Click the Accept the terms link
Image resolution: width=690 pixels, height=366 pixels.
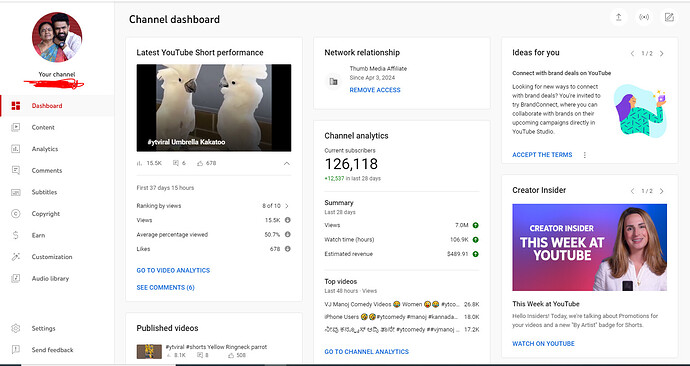click(542, 155)
